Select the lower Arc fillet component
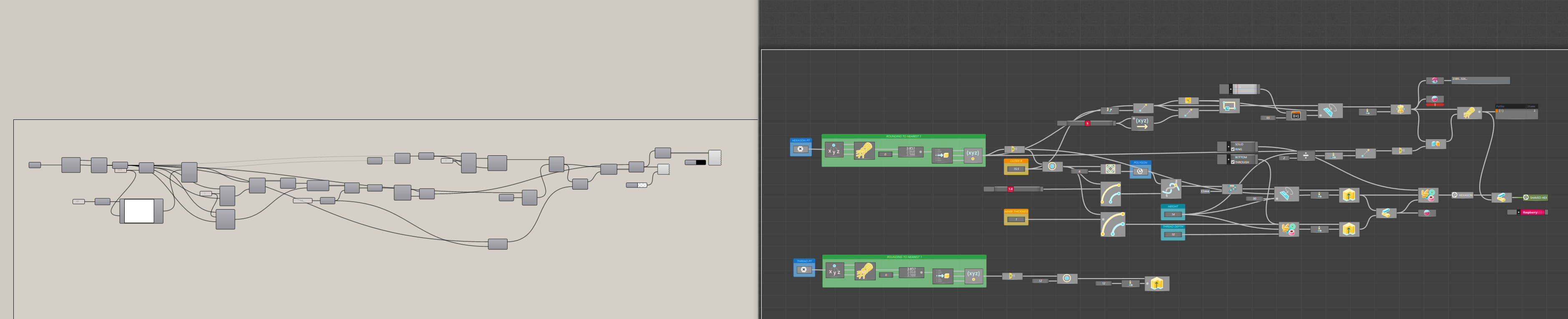 (x=1113, y=225)
